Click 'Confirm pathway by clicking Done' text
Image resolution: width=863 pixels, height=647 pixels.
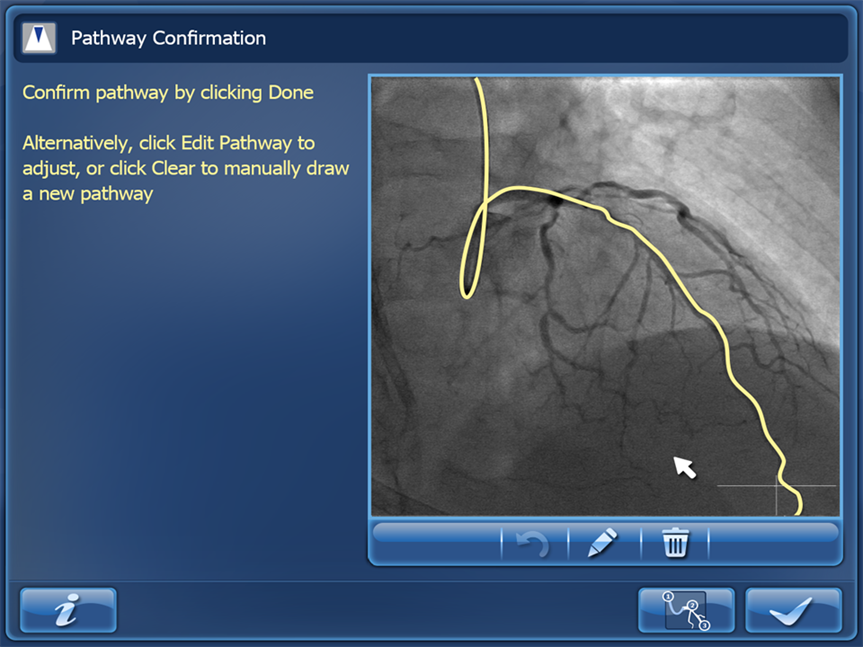(168, 92)
